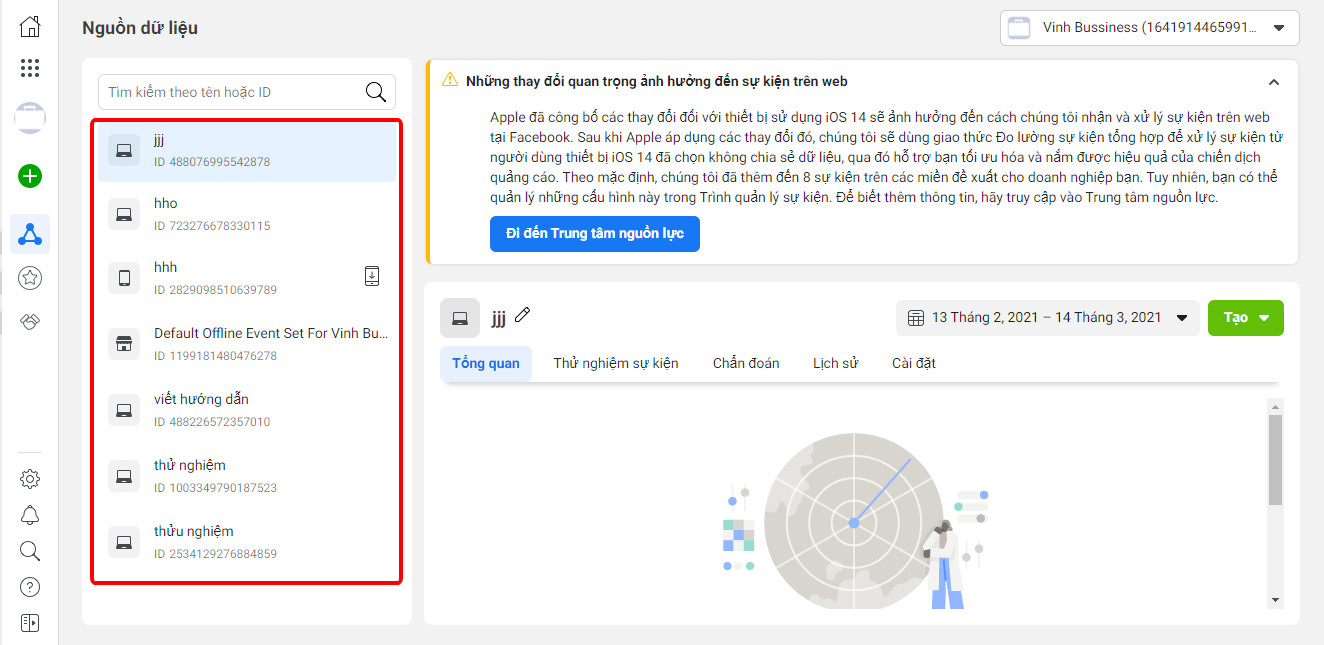Open the all tools grid menu icon
Image resolution: width=1324 pixels, height=645 pixels.
(30, 68)
